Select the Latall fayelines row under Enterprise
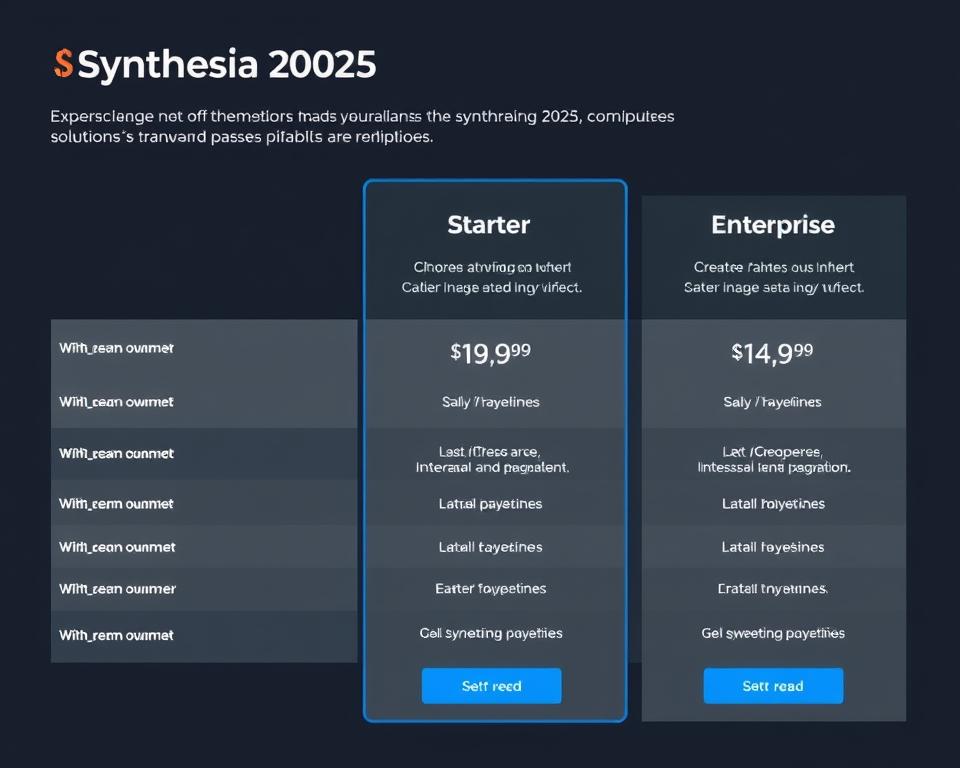Image resolution: width=960 pixels, height=768 pixels. coord(772,547)
